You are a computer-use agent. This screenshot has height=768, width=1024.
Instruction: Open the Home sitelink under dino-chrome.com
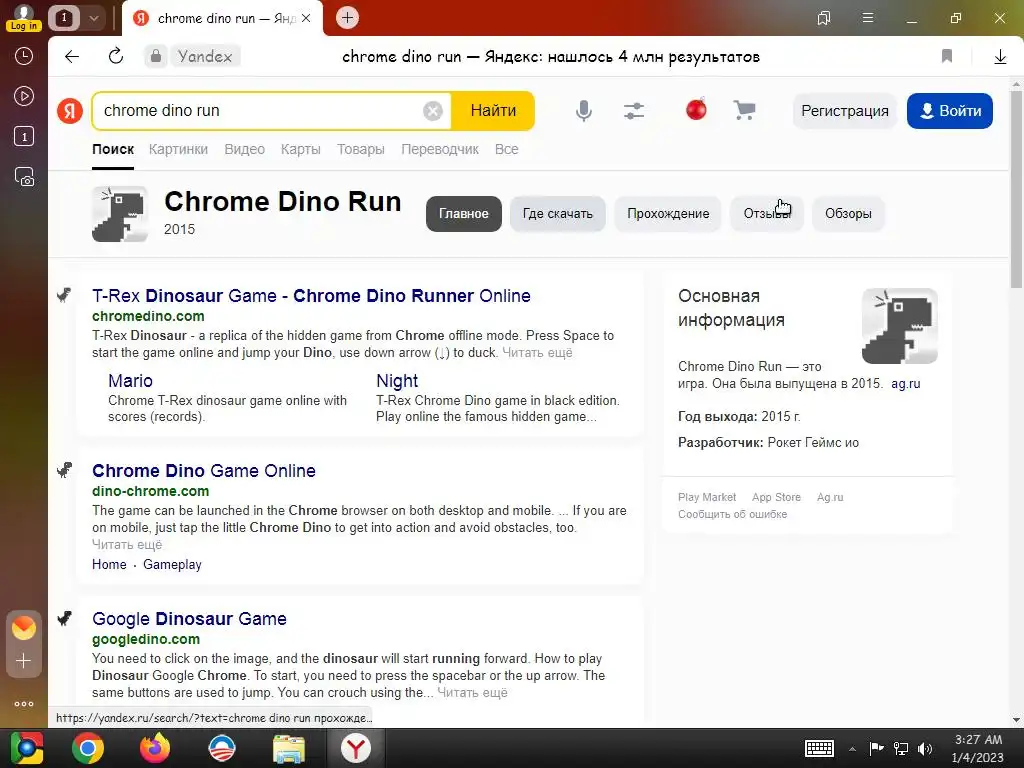[109, 564]
